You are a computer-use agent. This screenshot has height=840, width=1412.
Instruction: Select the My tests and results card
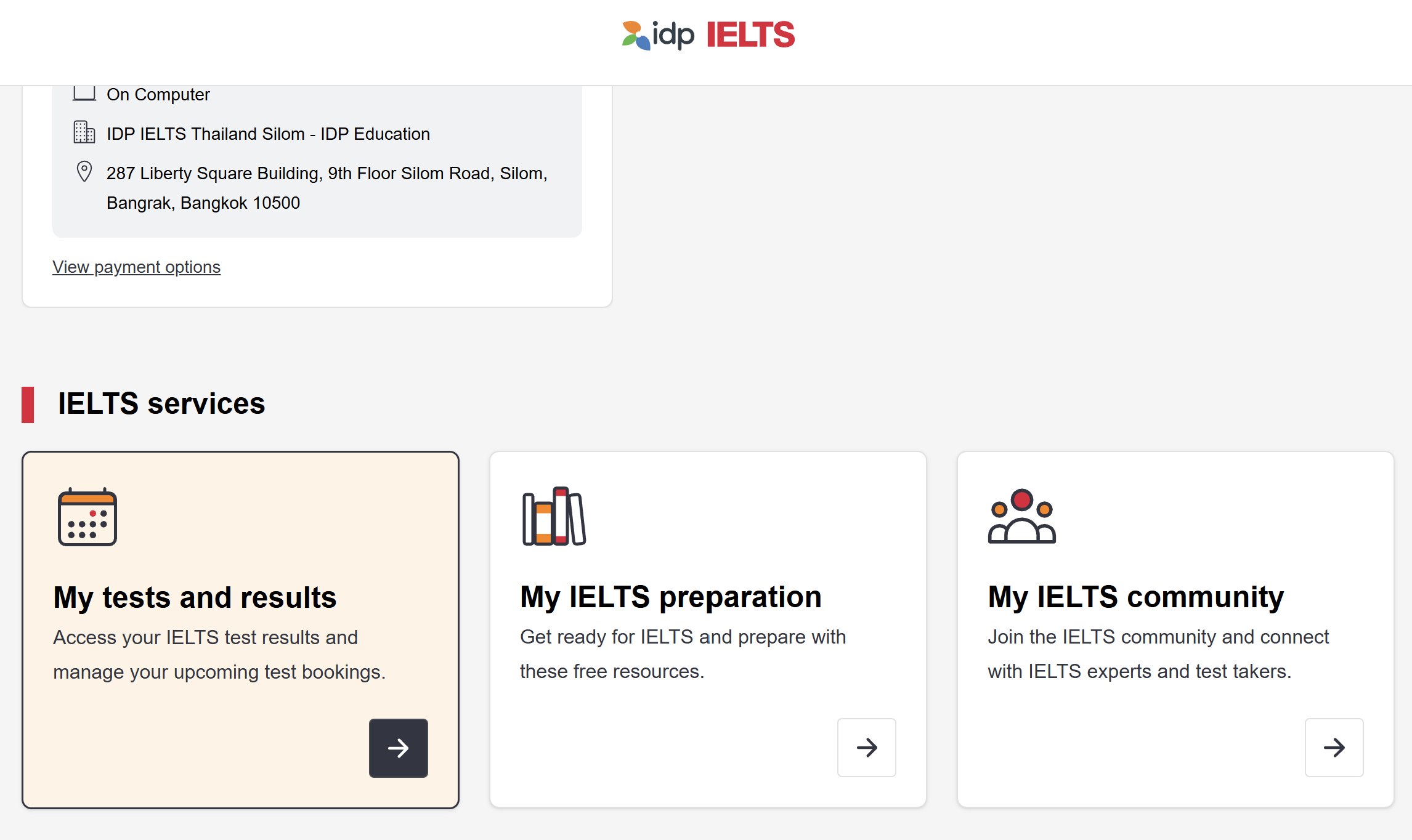tap(240, 628)
